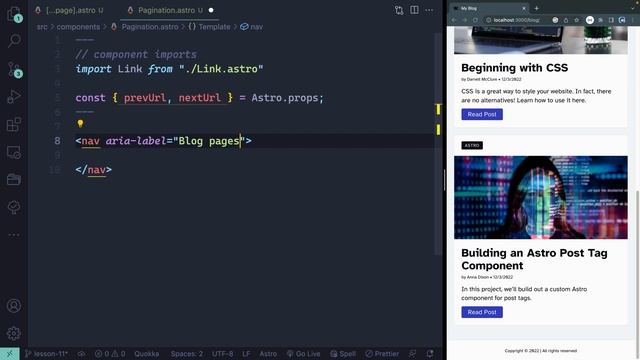This screenshot has height=360, width=640.
Task: Click the import Link code line in the editor
Action: pyautogui.click(x=169, y=69)
